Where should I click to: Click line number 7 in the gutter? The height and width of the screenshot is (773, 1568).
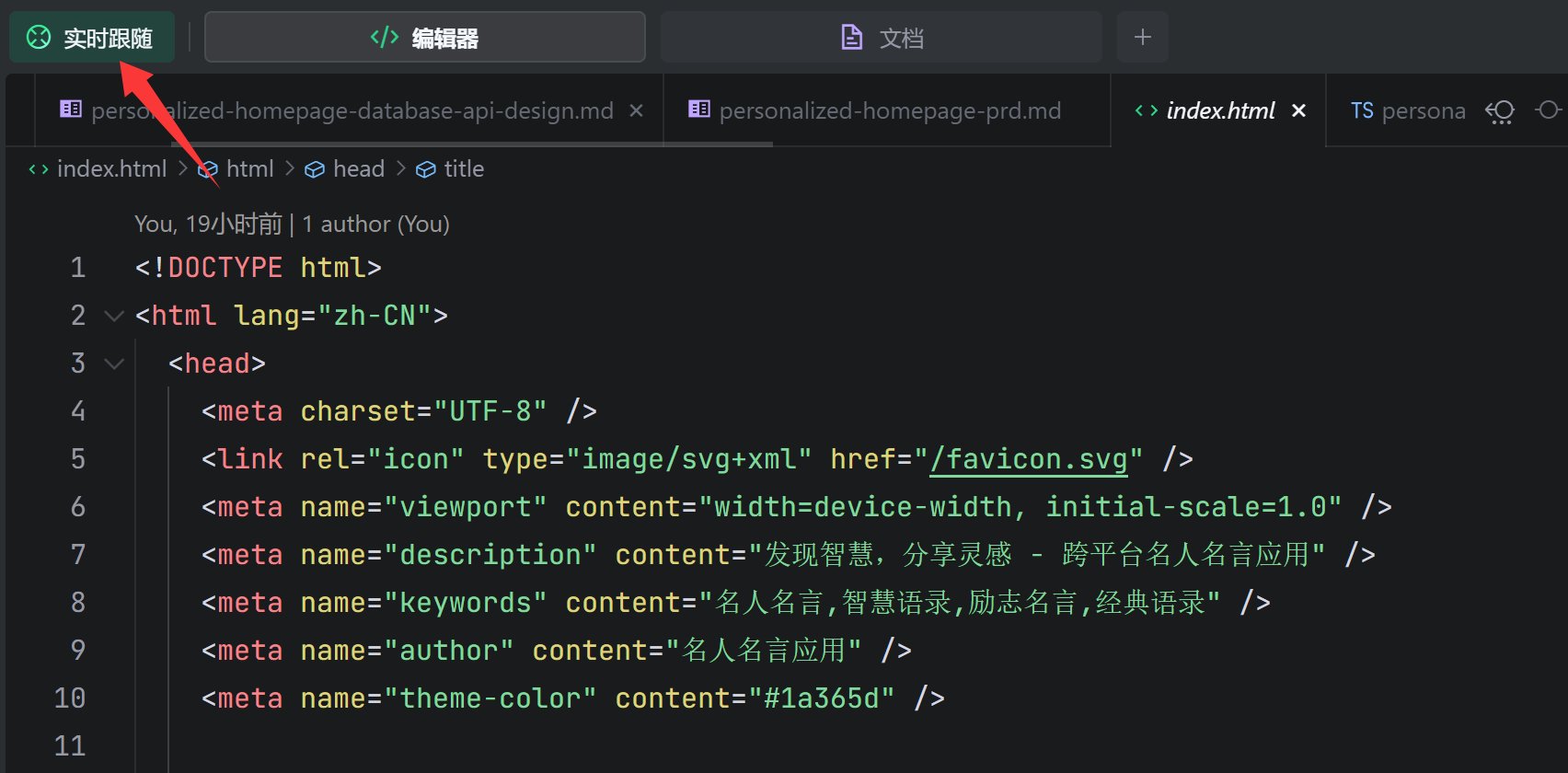click(x=78, y=555)
